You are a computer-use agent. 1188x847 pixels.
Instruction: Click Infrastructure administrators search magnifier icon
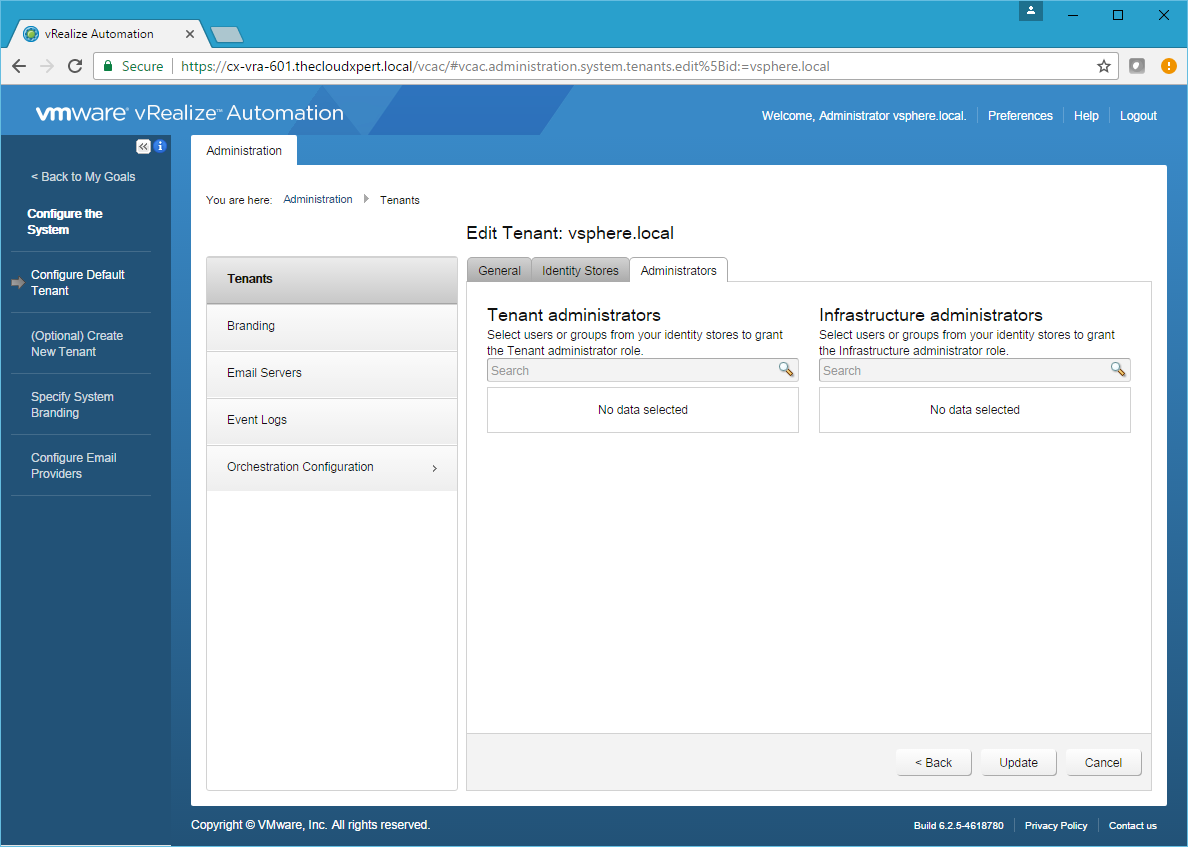coord(1118,370)
